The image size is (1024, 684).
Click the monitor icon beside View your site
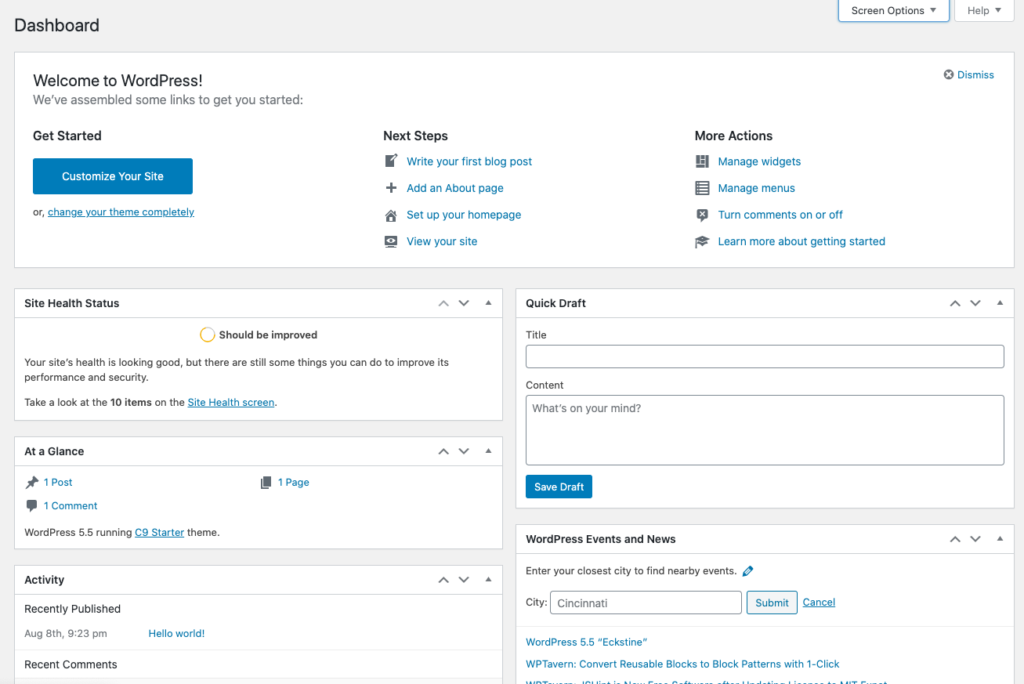coord(391,242)
